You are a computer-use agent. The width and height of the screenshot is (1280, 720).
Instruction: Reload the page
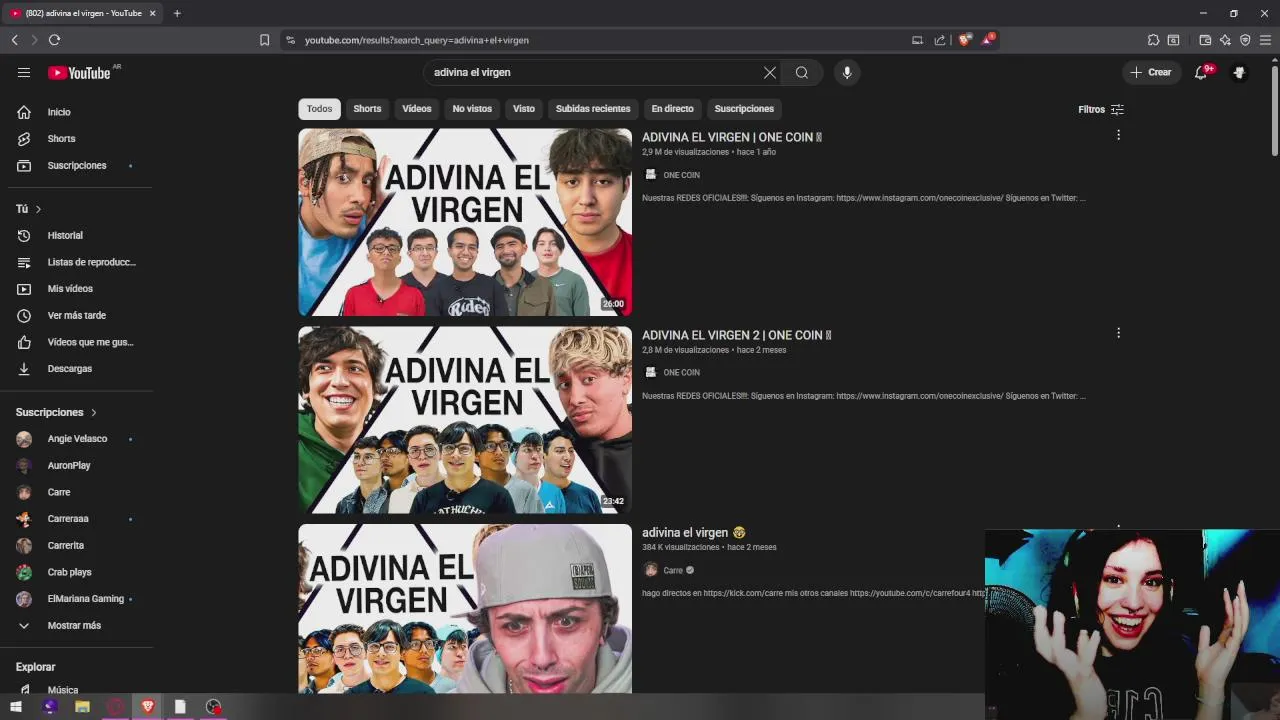click(54, 40)
